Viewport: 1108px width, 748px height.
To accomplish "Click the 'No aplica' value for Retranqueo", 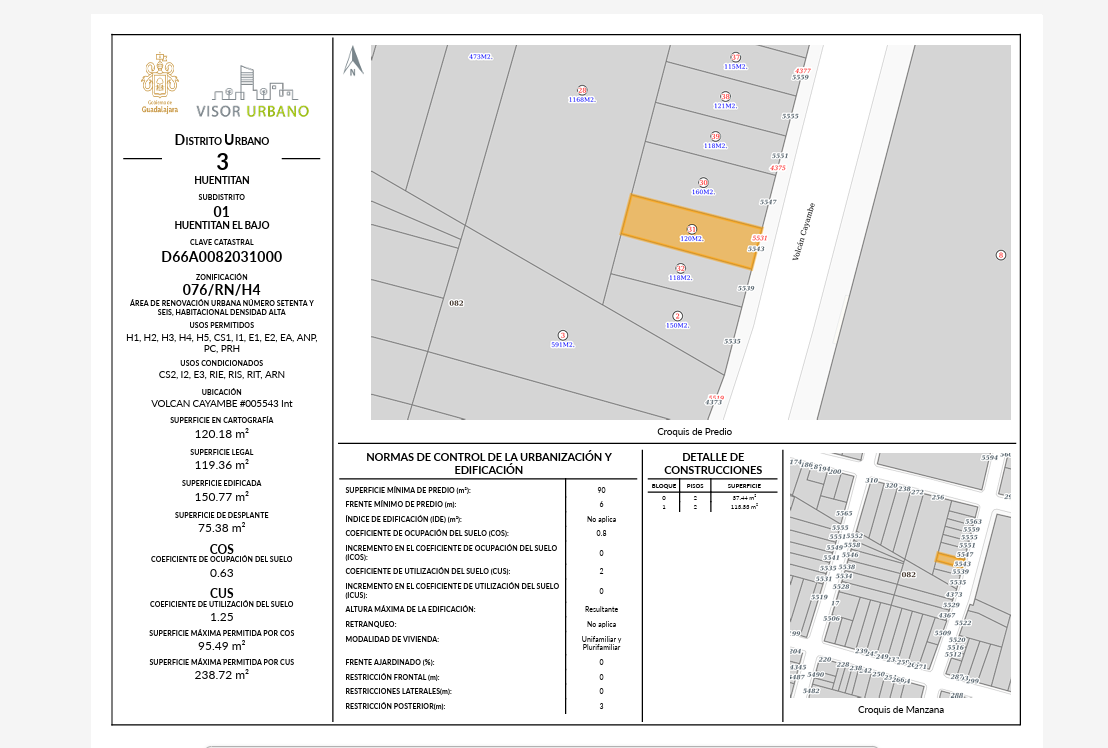I will [x=601, y=624].
